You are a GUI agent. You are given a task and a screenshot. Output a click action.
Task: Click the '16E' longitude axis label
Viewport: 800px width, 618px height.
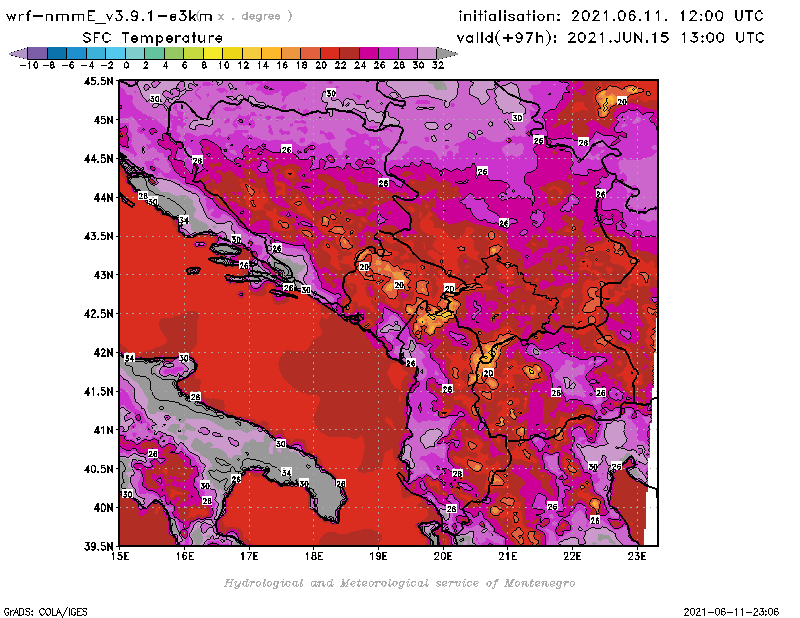coord(185,556)
